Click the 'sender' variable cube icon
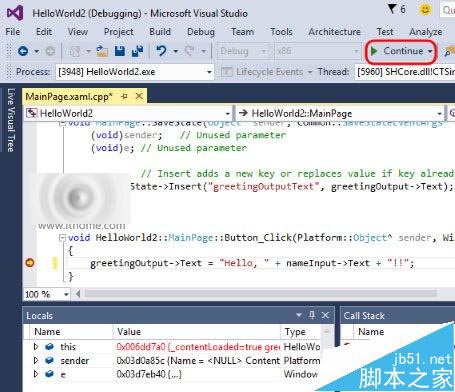 pyautogui.click(x=49, y=360)
